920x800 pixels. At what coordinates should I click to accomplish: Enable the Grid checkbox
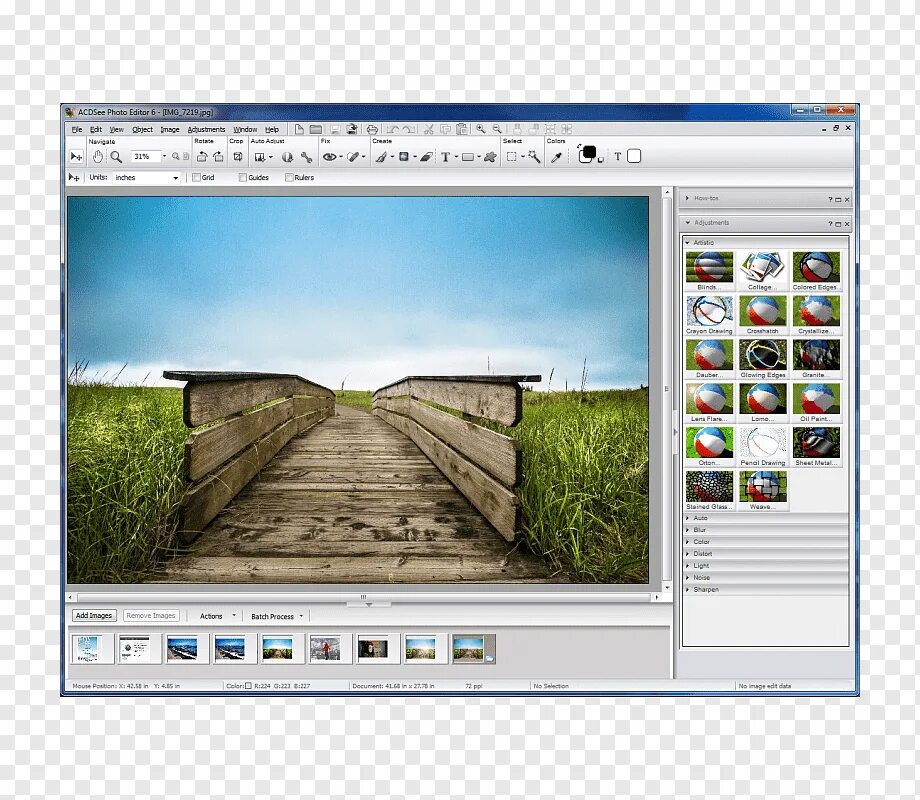click(197, 177)
